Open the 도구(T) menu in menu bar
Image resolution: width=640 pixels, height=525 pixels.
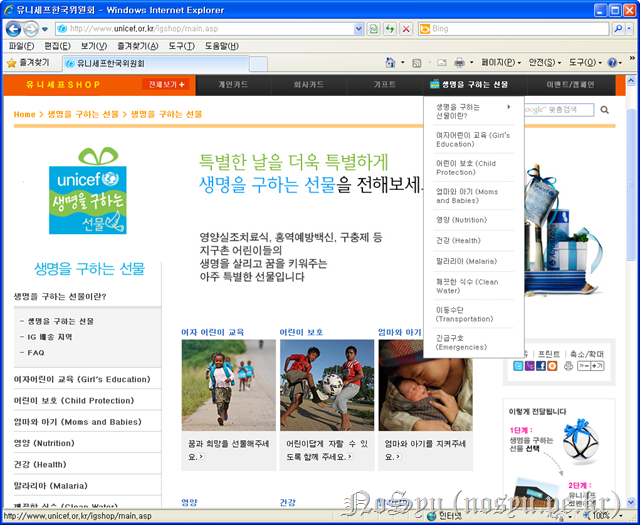tap(181, 46)
